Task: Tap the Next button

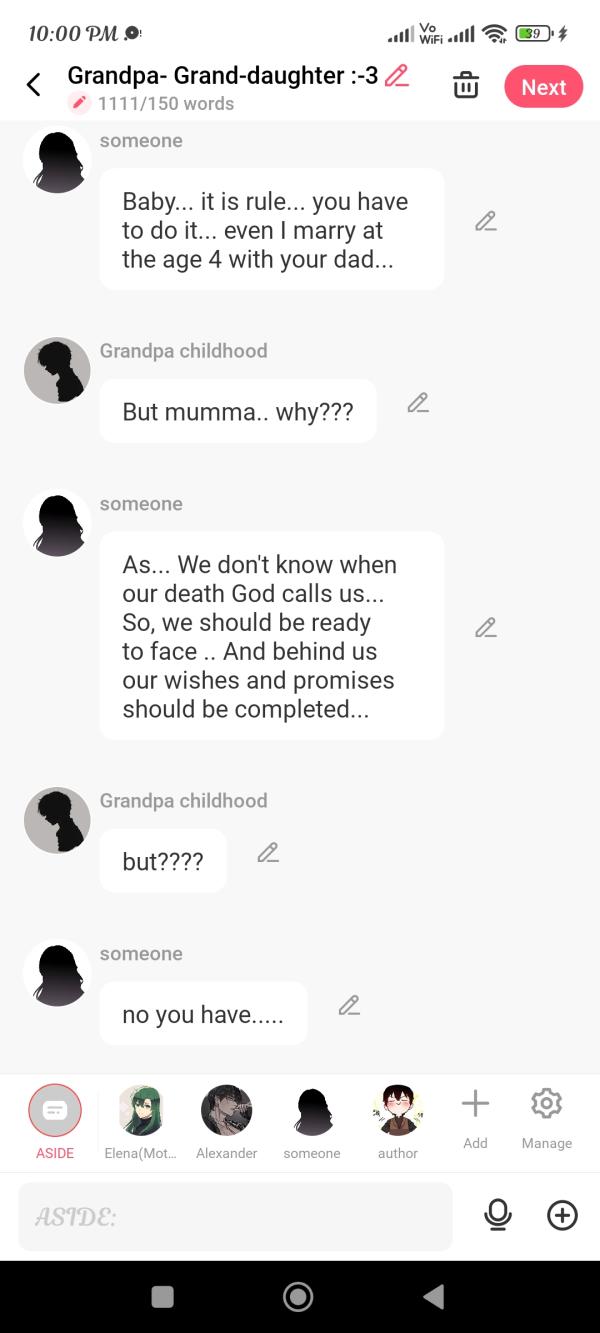Action: [543, 87]
